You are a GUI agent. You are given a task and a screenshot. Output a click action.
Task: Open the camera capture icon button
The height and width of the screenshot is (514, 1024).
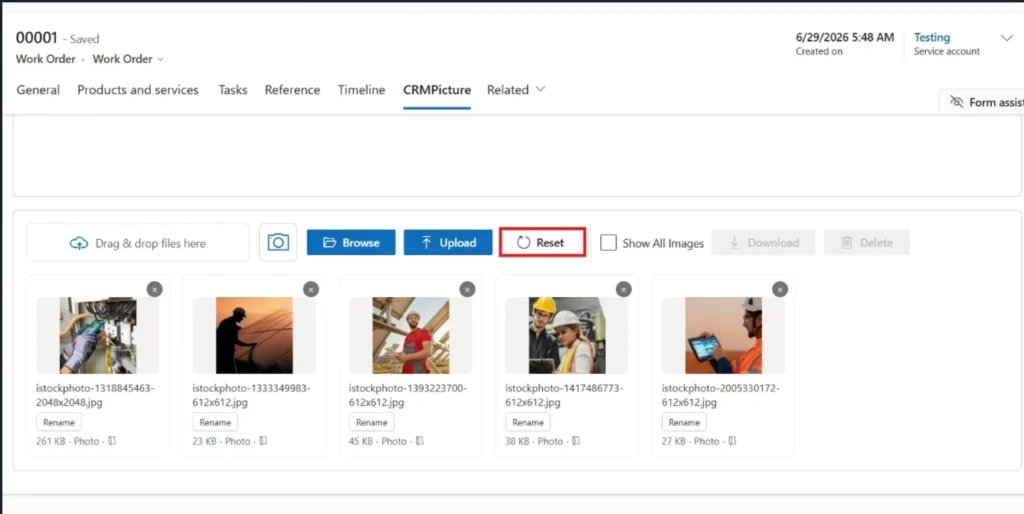(x=278, y=242)
